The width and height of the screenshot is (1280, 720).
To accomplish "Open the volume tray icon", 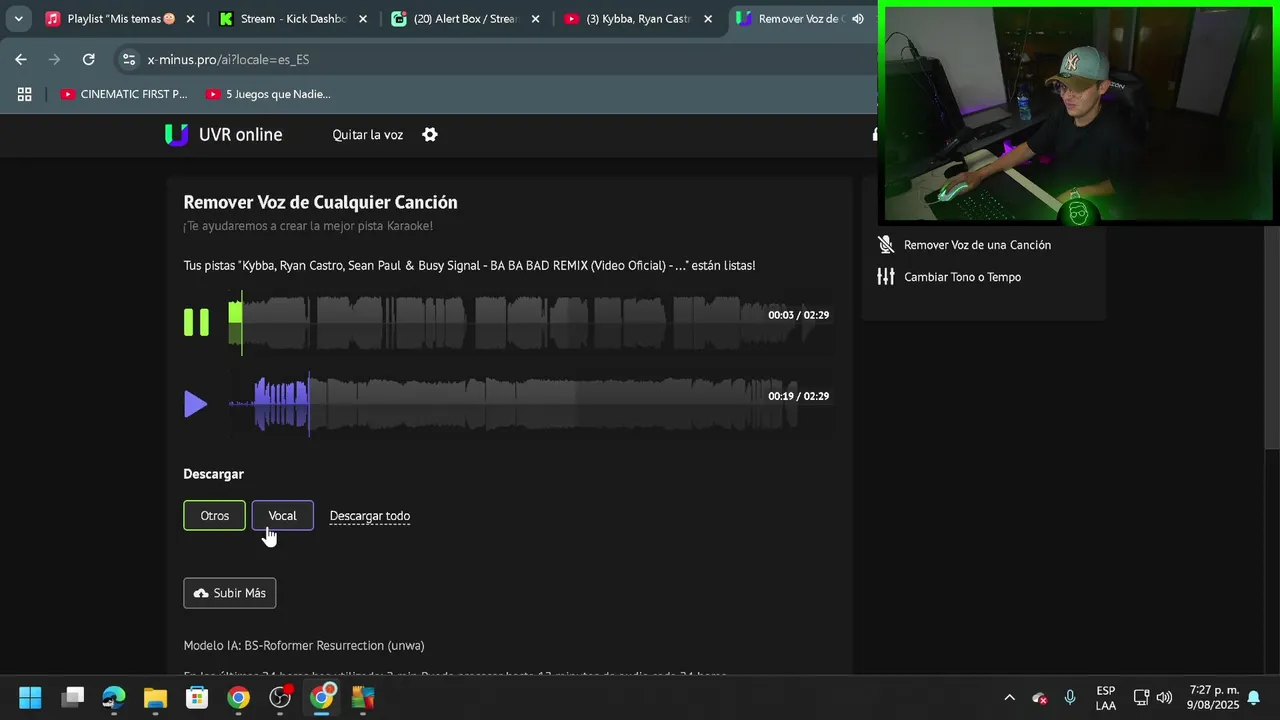I will click(1164, 697).
